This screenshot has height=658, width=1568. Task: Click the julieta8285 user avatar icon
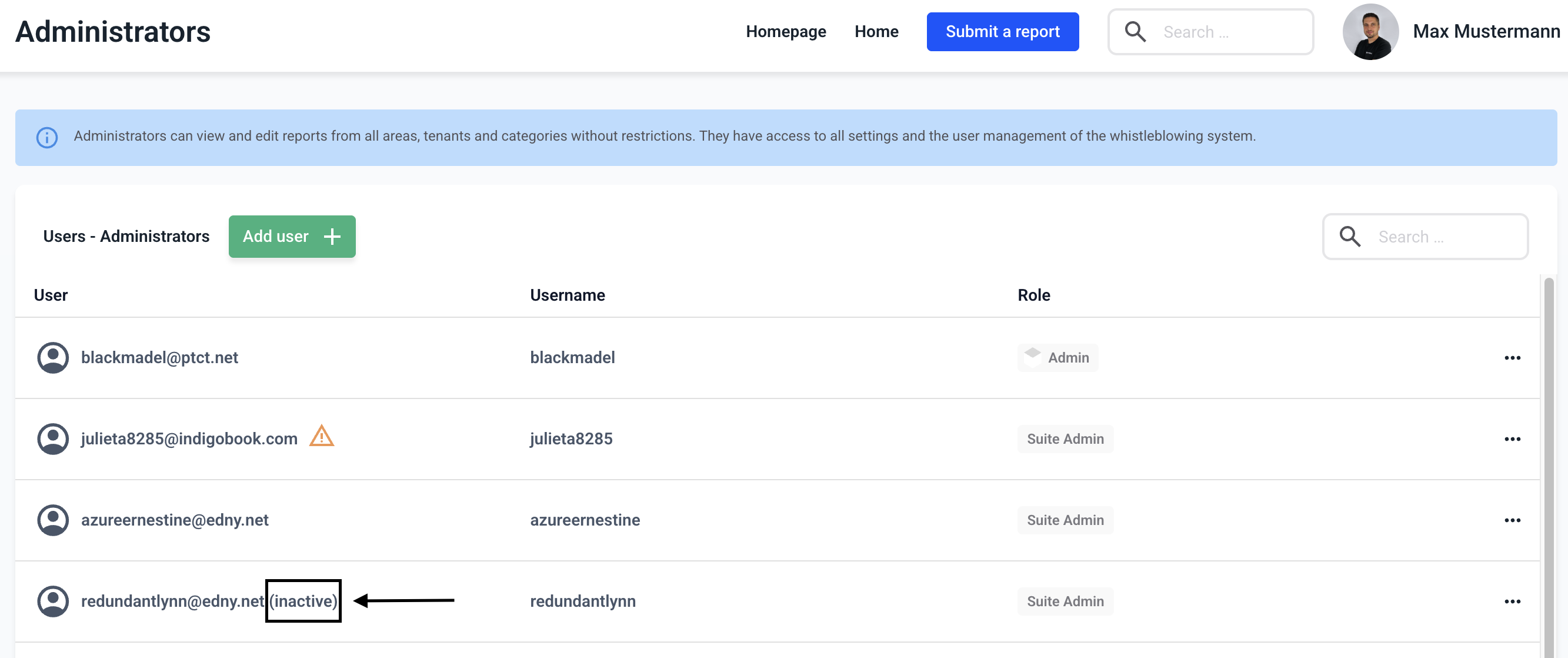[x=53, y=438]
